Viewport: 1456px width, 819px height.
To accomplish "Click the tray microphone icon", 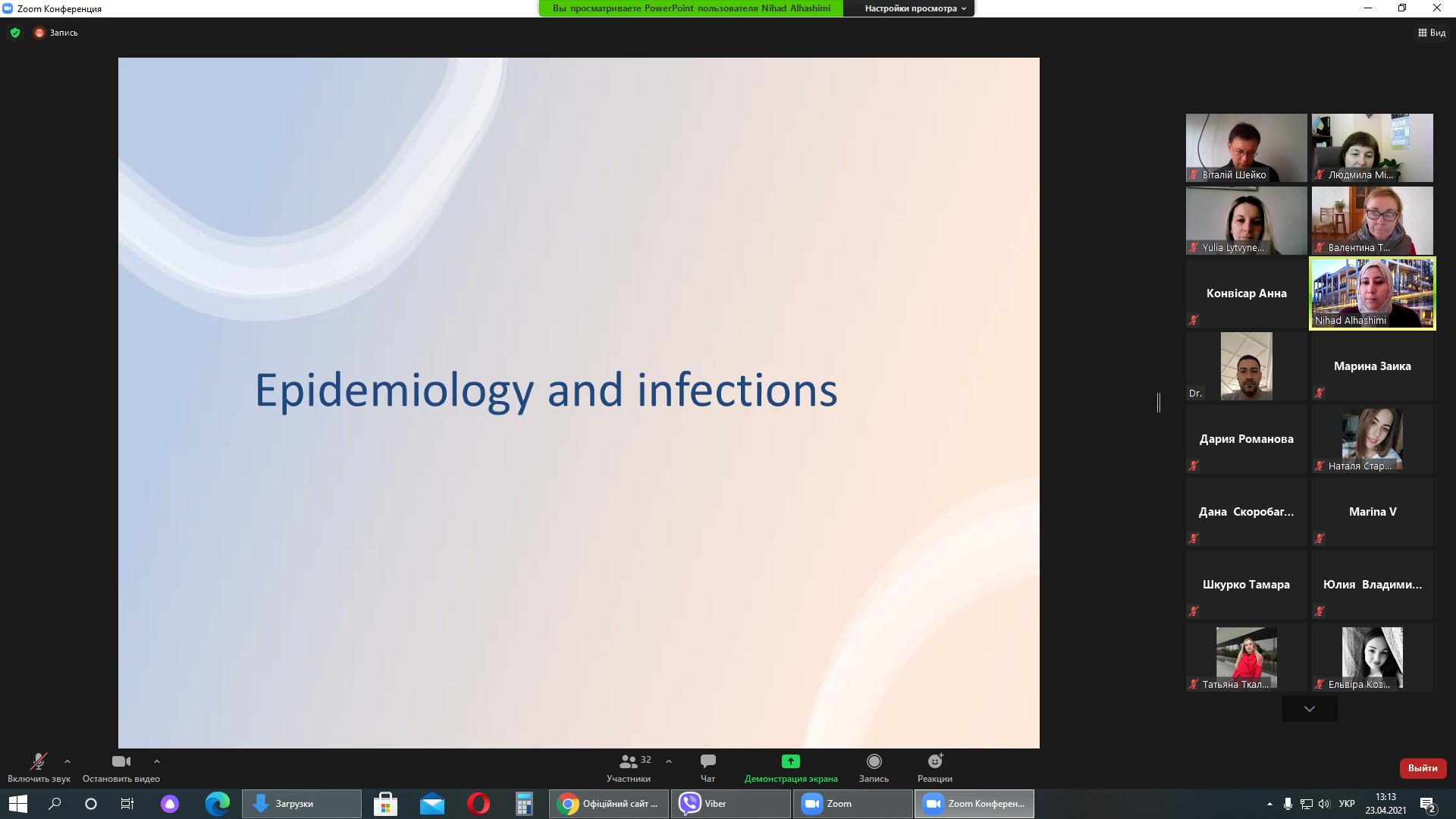I will click(x=1288, y=804).
